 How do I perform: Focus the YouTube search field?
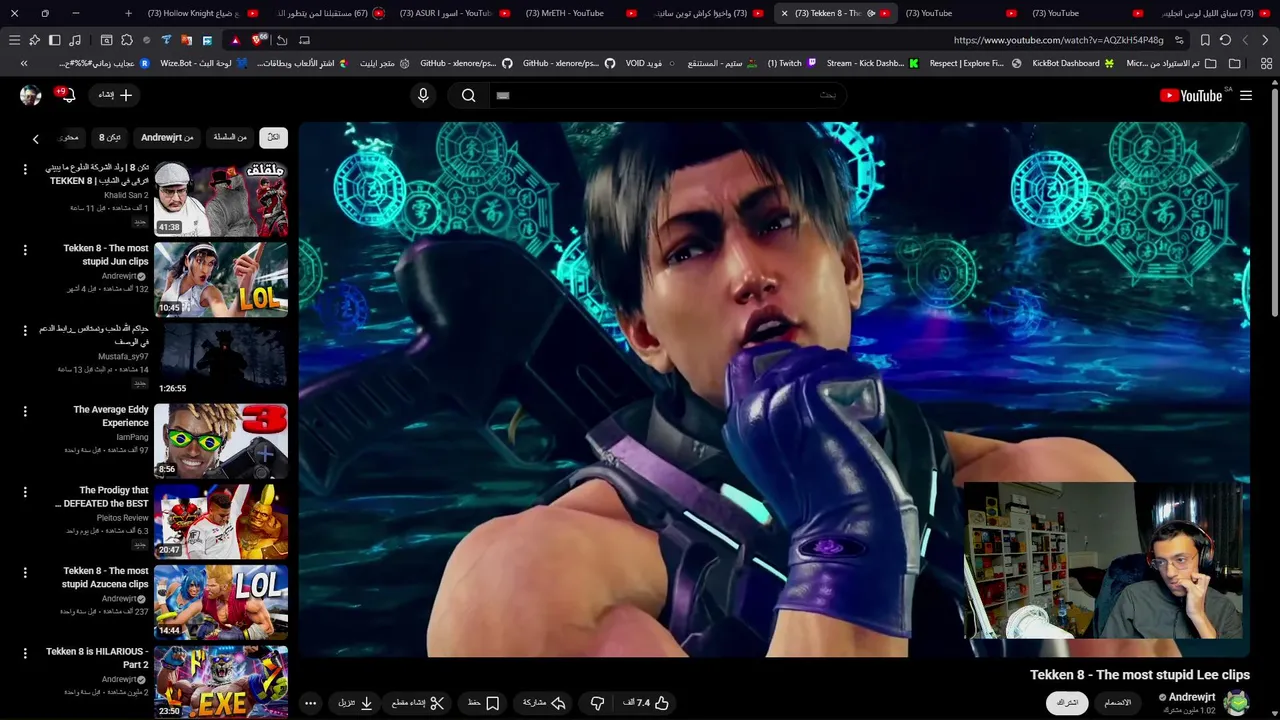668,95
